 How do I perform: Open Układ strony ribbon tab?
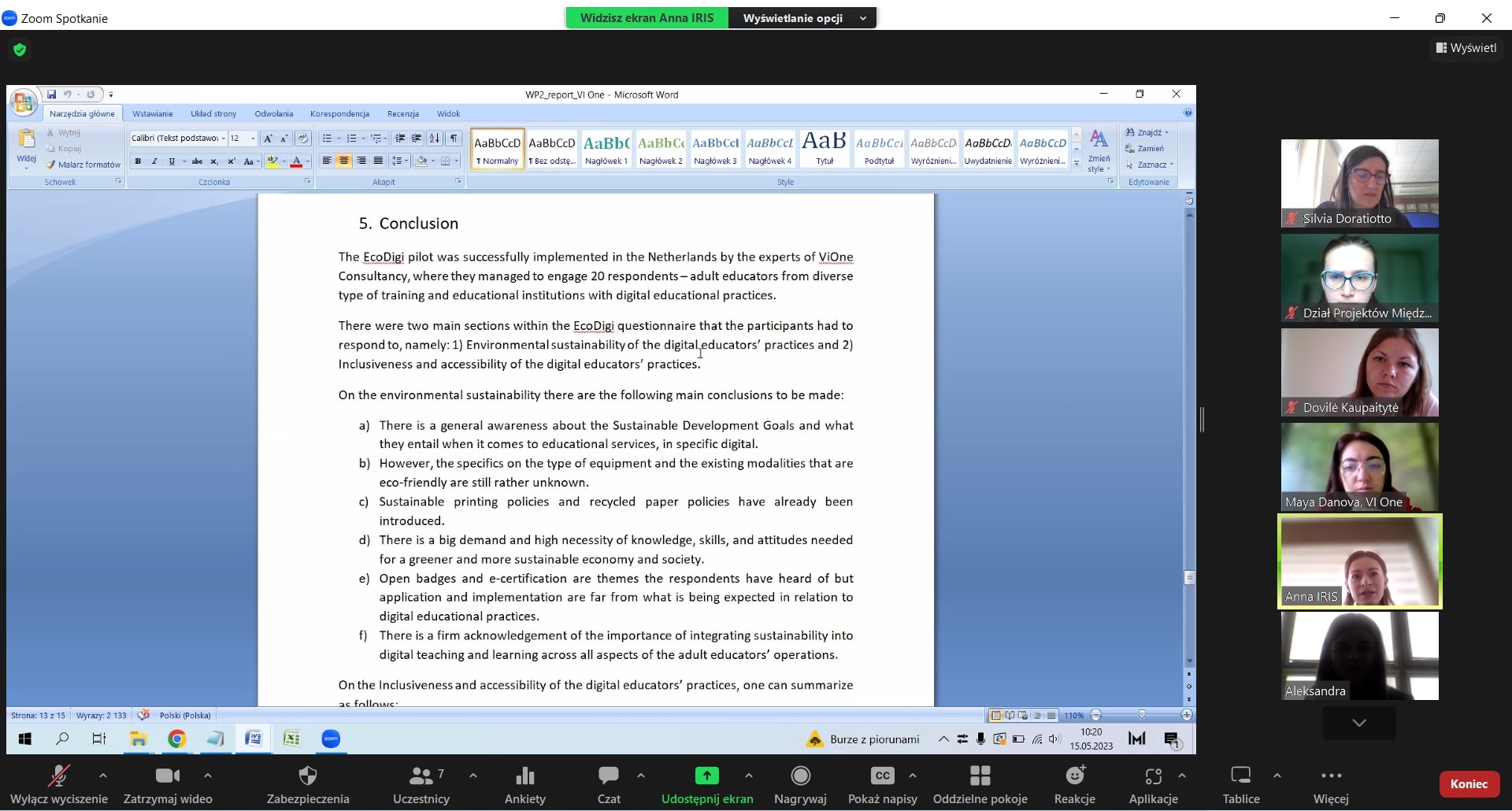tap(213, 114)
